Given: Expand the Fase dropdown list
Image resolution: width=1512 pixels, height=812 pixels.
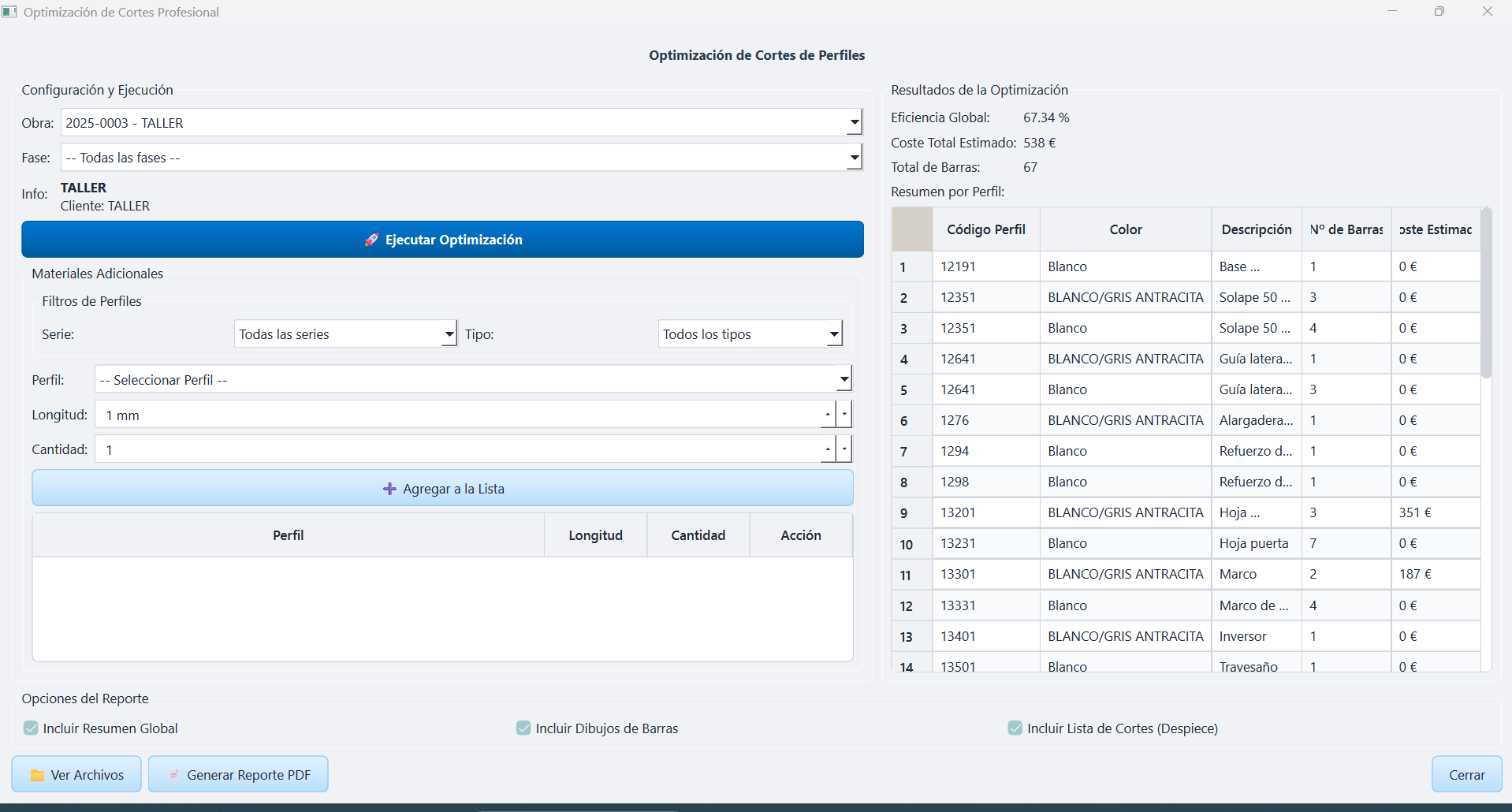Looking at the screenshot, I should coord(854,158).
